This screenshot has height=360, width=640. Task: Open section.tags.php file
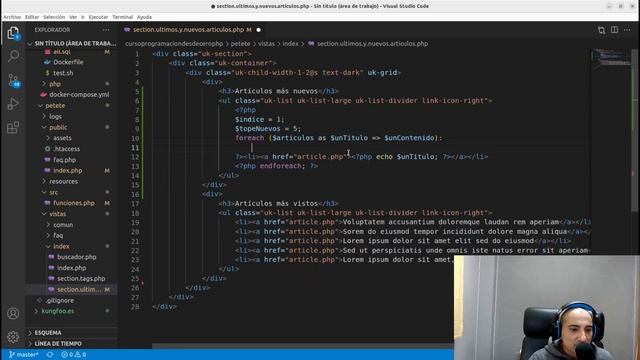pyautogui.click(x=81, y=279)
